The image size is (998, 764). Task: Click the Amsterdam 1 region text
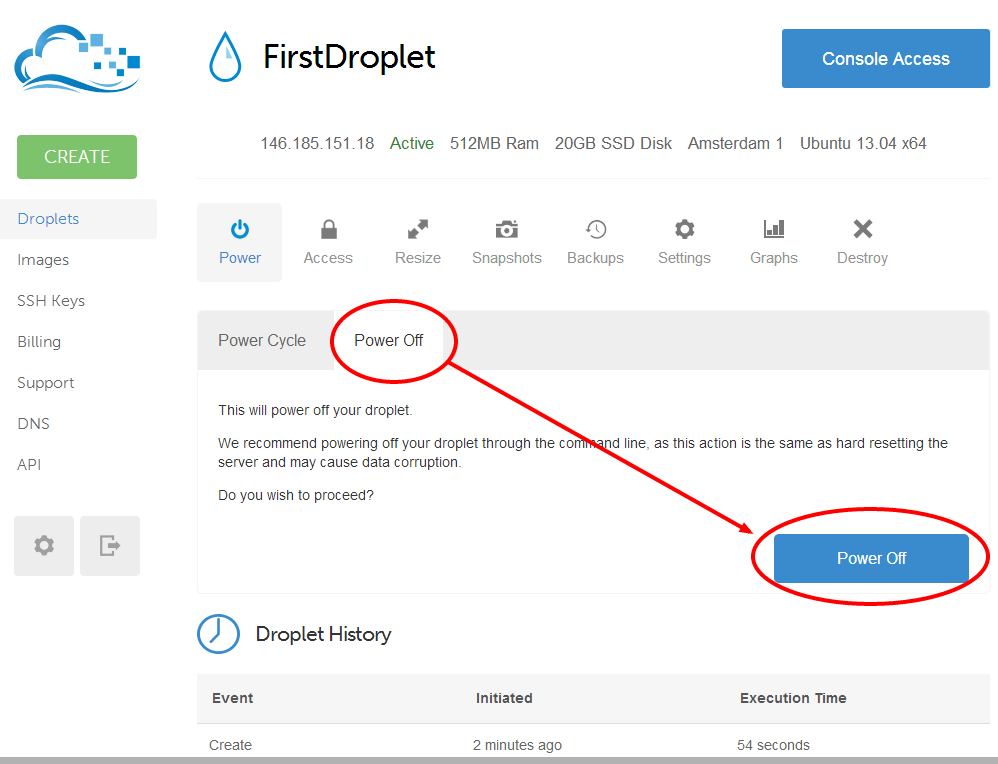tap(736, 143)
